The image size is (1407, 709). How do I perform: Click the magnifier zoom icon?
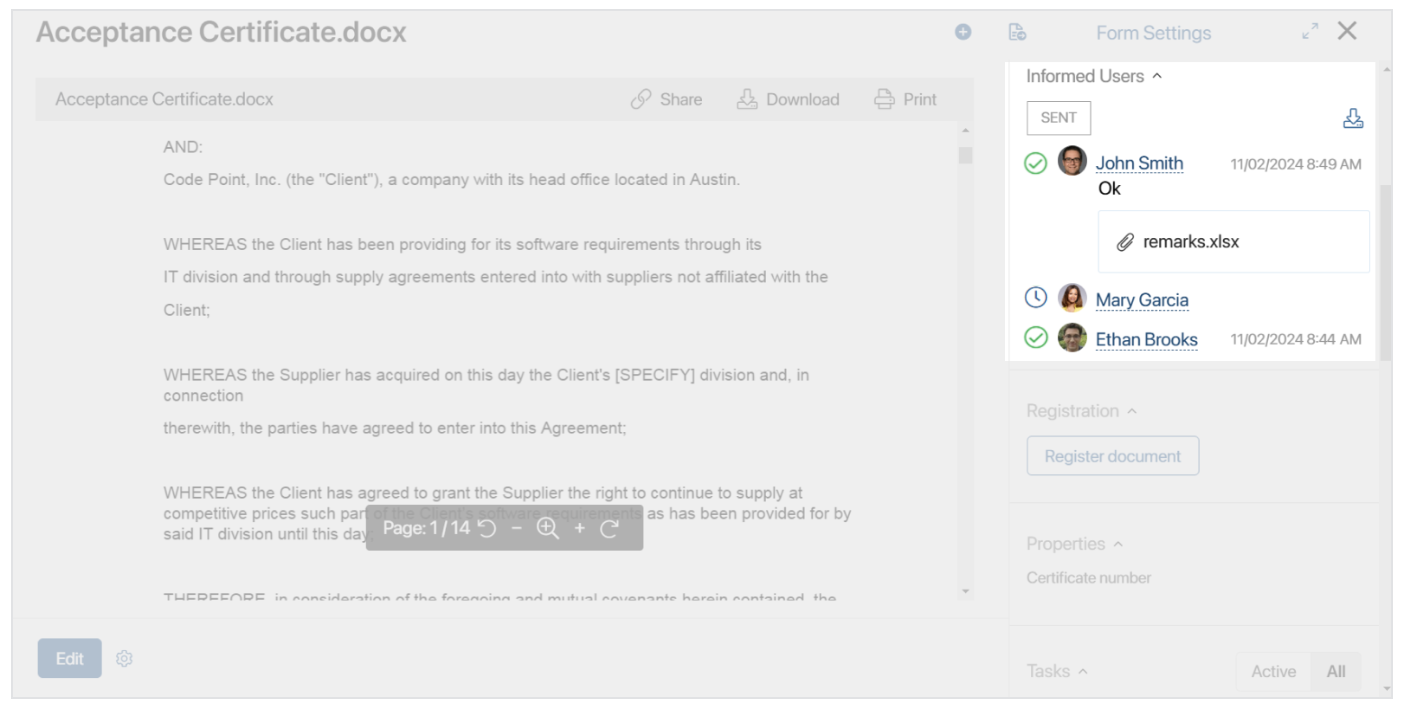click(x=547, y=528)
